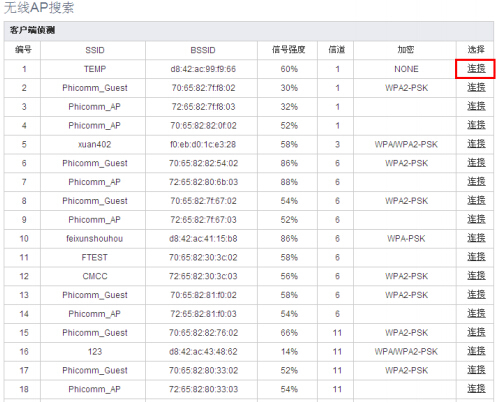Click 连接 for row 17 Phicomm_Guest

pos(476,370)
